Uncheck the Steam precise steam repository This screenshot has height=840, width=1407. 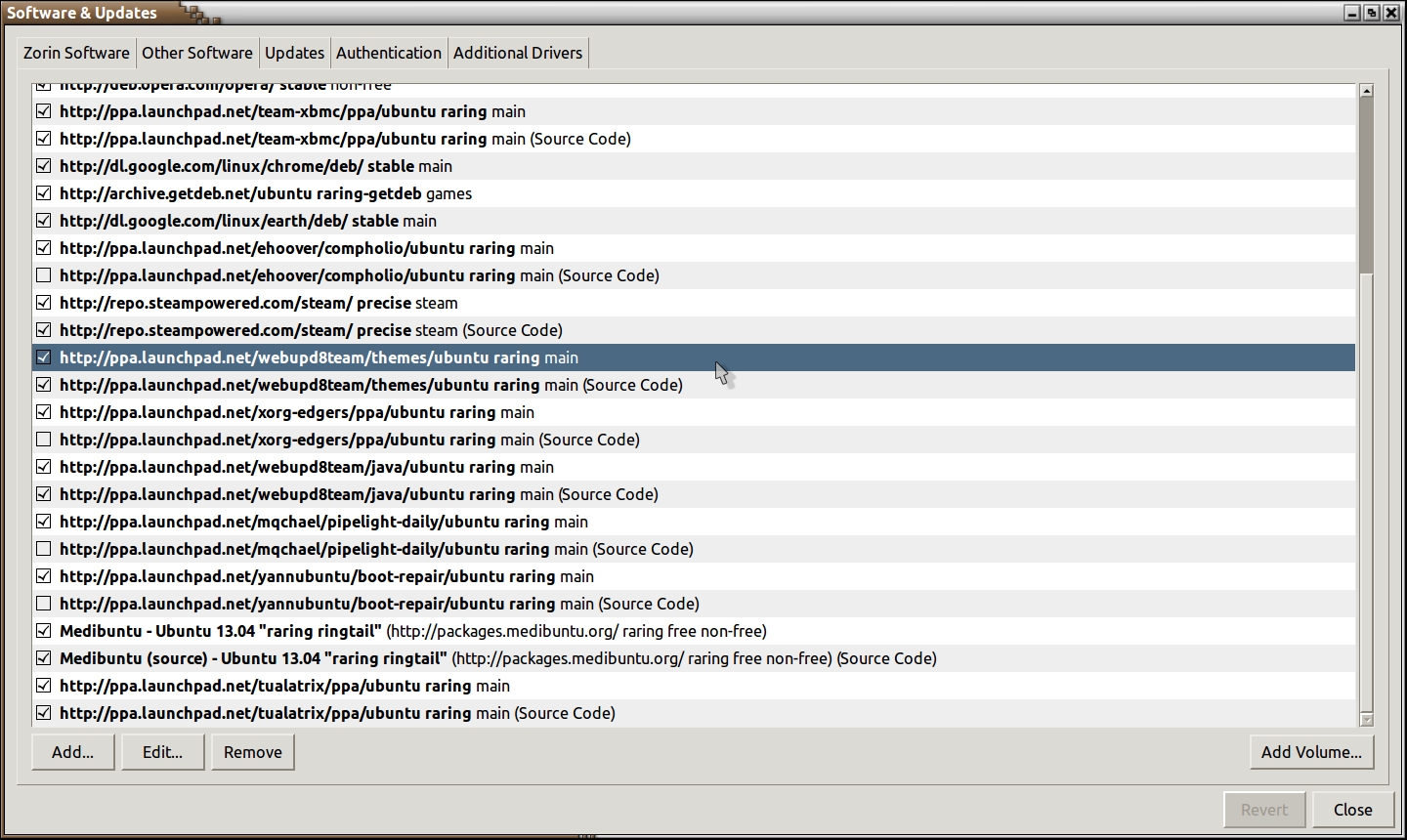coord(44,303)
